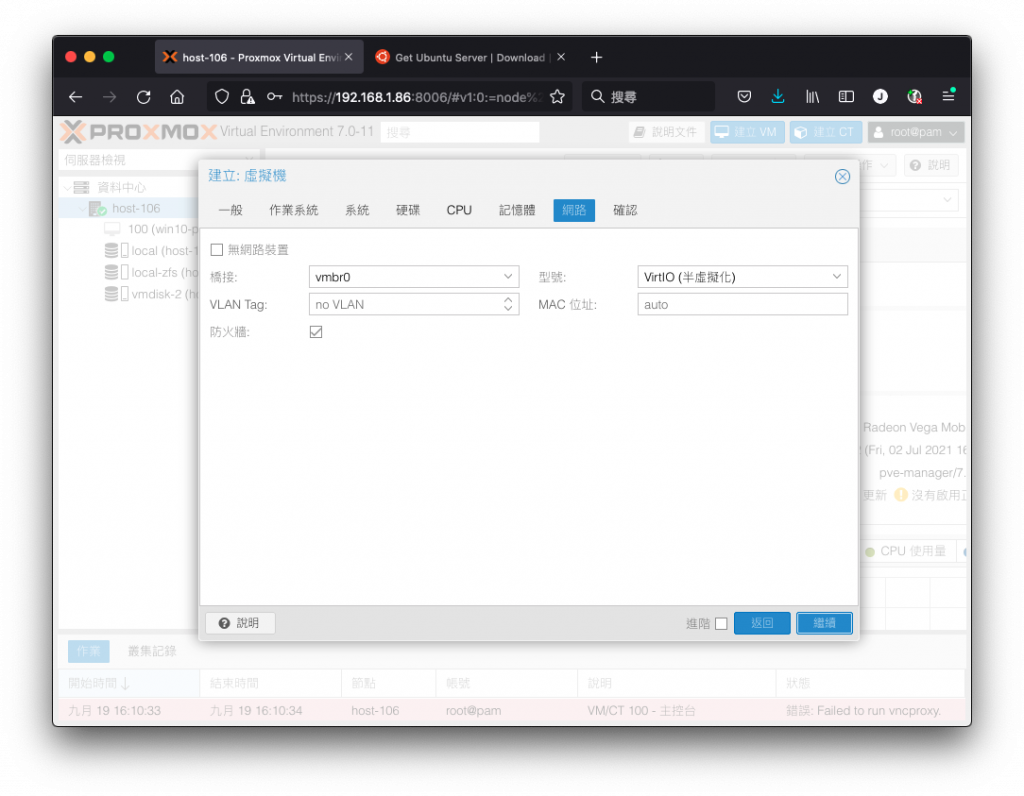Viewport: 1024px width, 796px height.
Task: Collapse the host-106 tree node
Action: click(82, 209)
